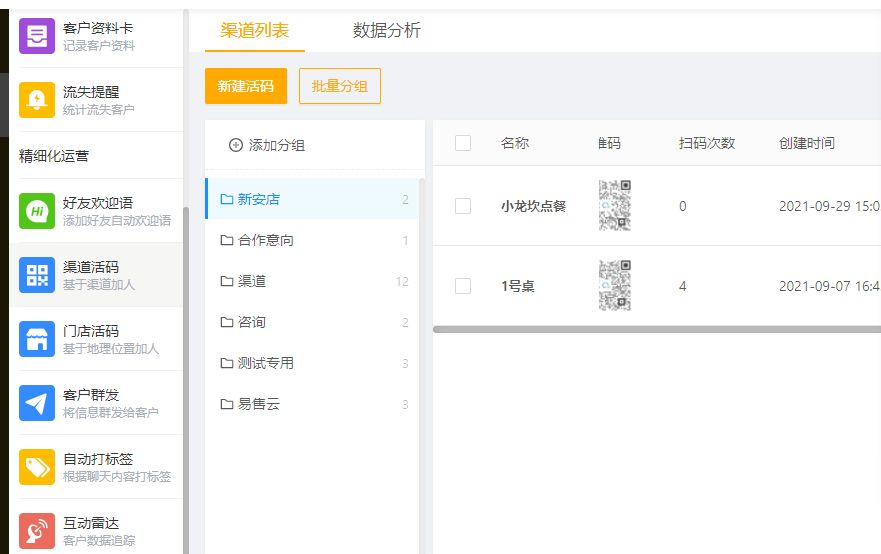
Task: Click the group list vertical scrollbar
Action: click(x=422, y=366)
